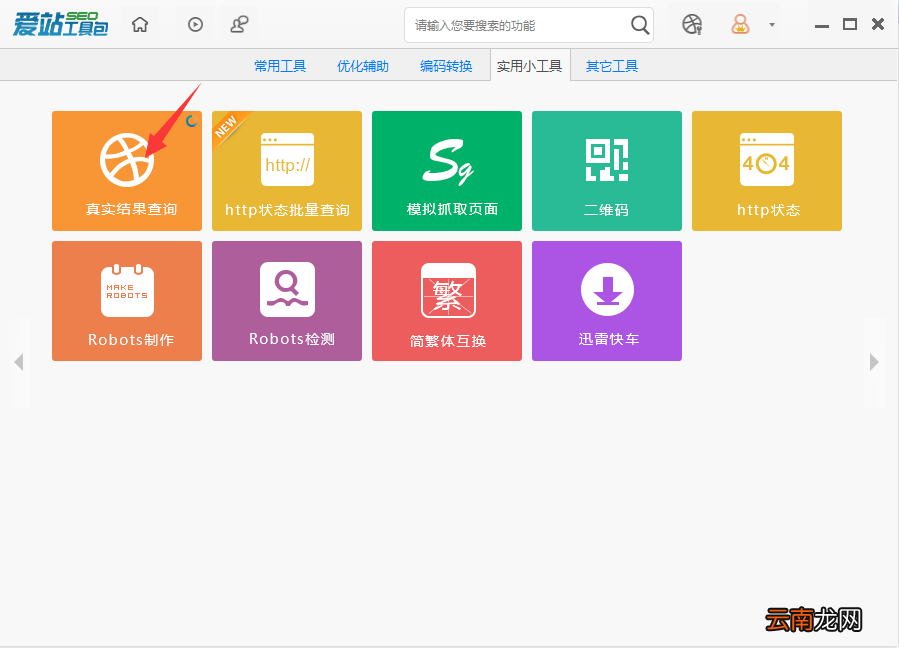
Task: Click the customer service person icon
Action: pos(239,25)
